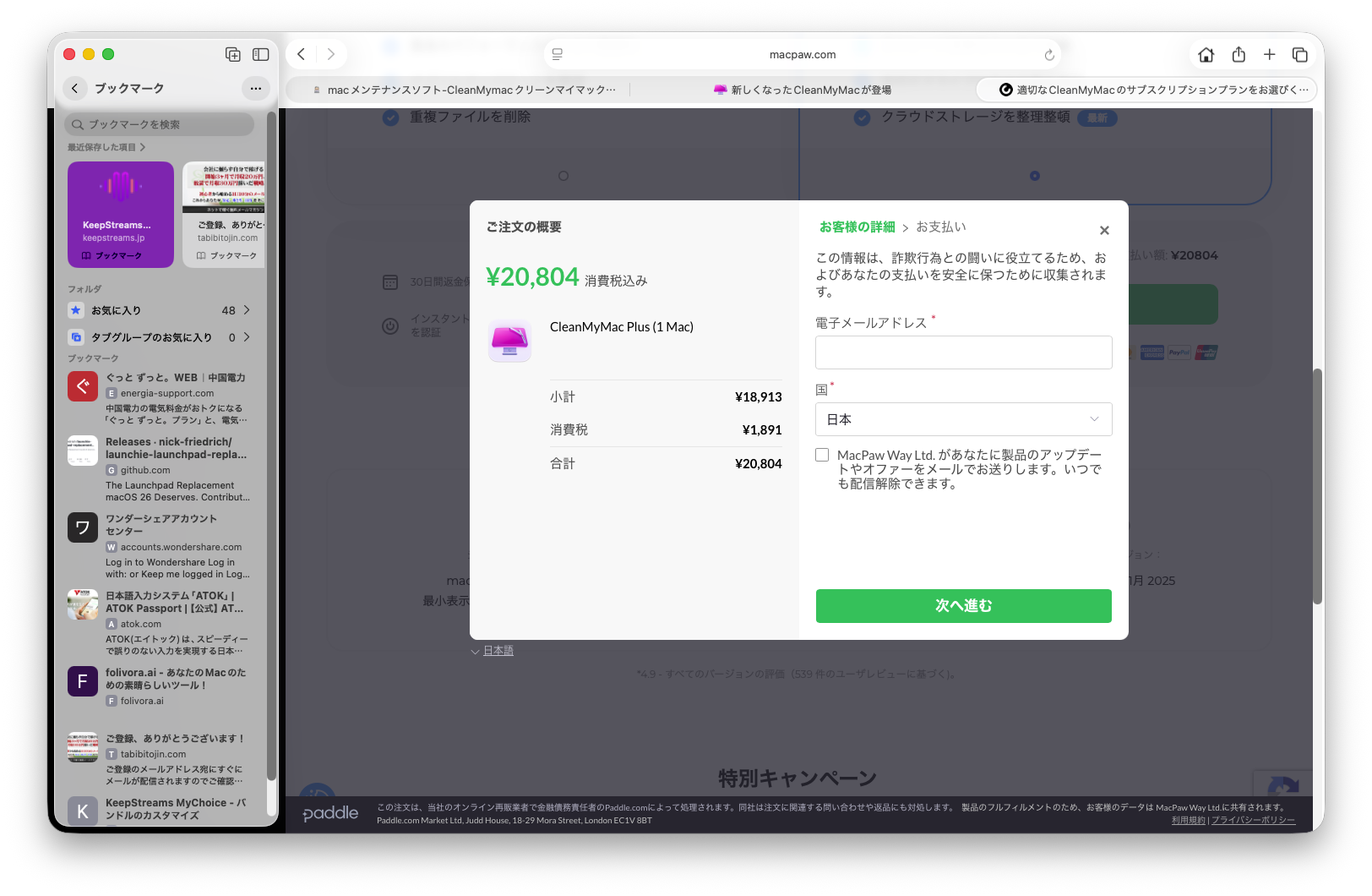Click the new tab group icon
Screen dimensions: 1372x896
click(x=233, y=55)
